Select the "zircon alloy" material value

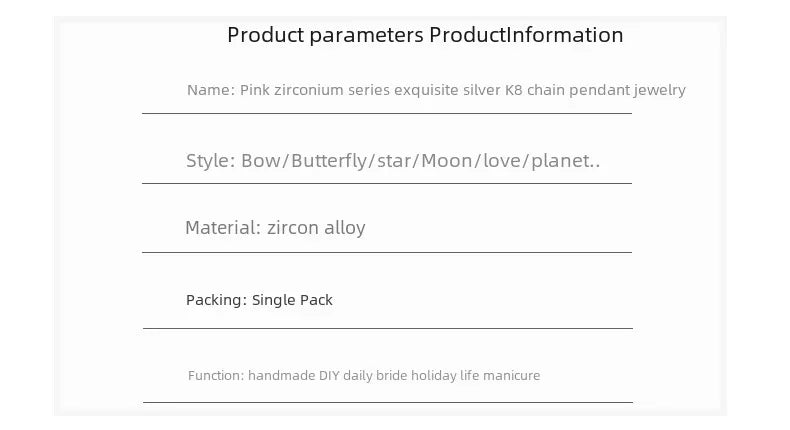(316, 228)
